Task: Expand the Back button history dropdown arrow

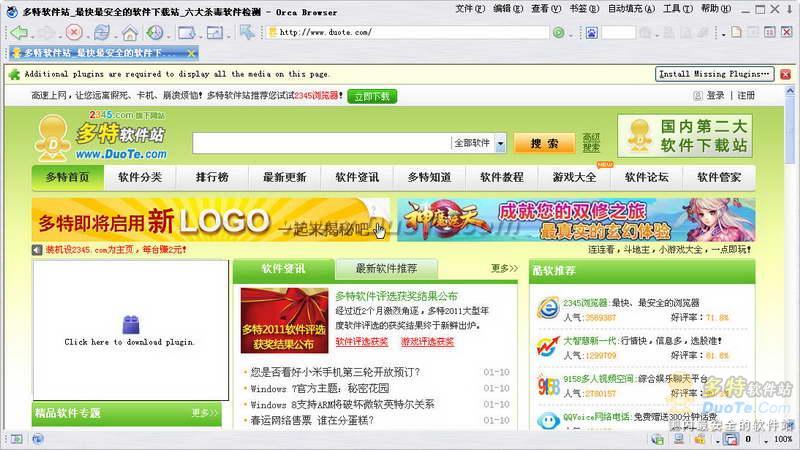Action: pyautogui.click(x=32, y=36)
